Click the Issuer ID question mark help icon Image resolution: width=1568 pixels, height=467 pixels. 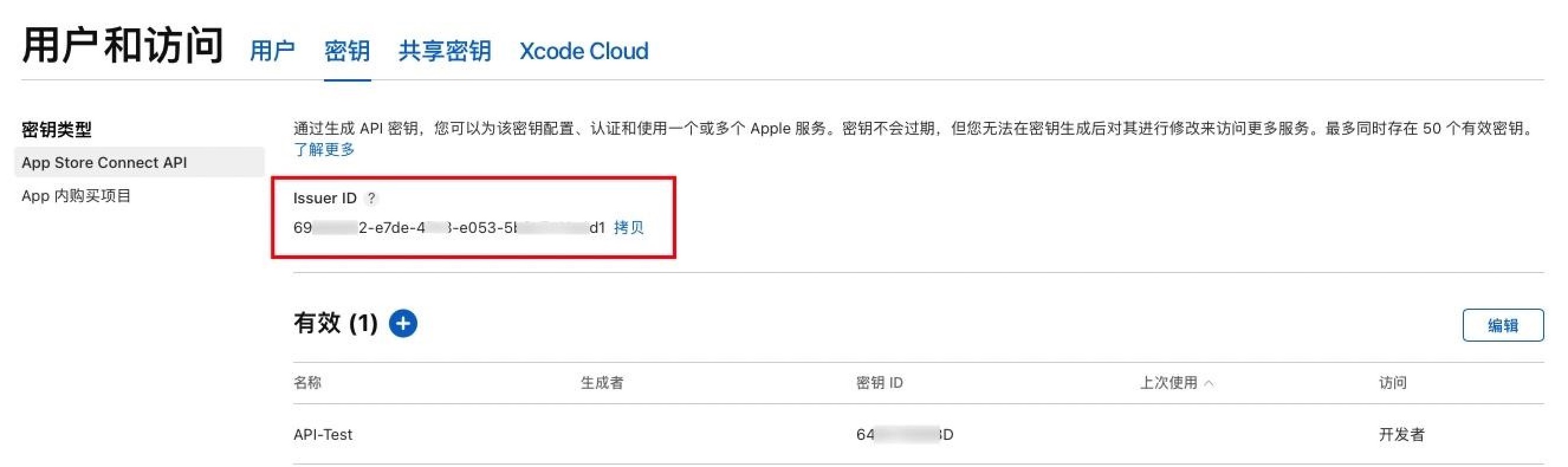371,199
